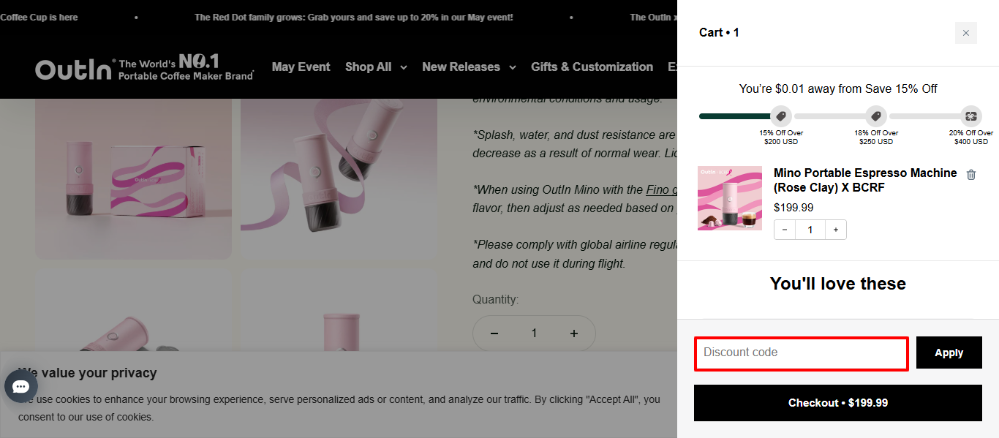
Task: Open cart product title Mino Portable Espresso Machine
Action: click(x=865, y=180)
